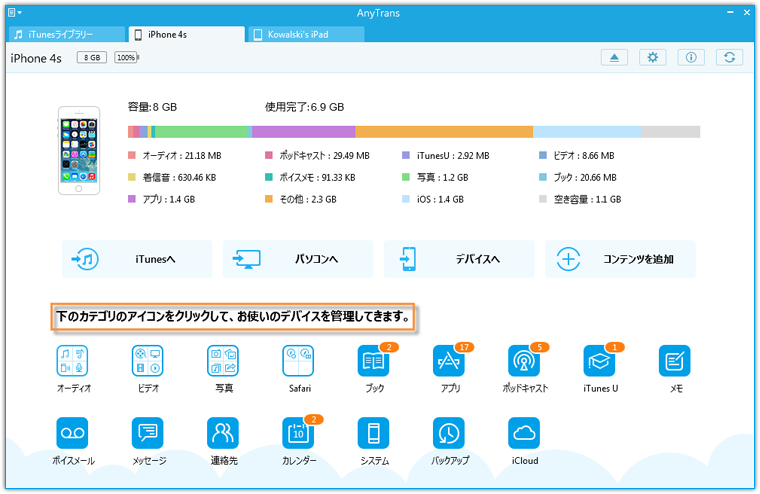Open the バックアップ (Backup) icon

pos(449,433)
